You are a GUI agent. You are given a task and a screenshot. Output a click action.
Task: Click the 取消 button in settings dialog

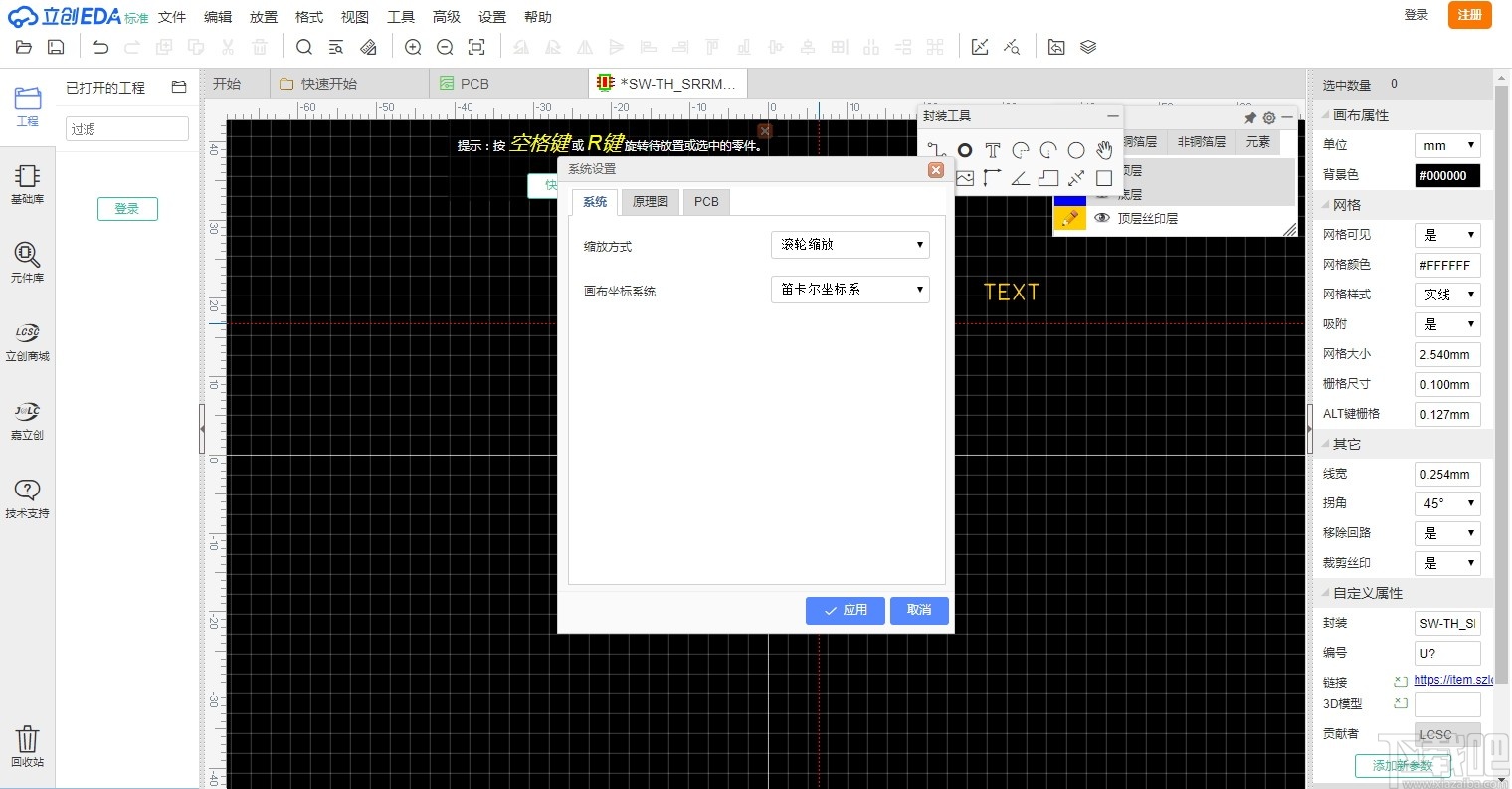click(919, 610)
